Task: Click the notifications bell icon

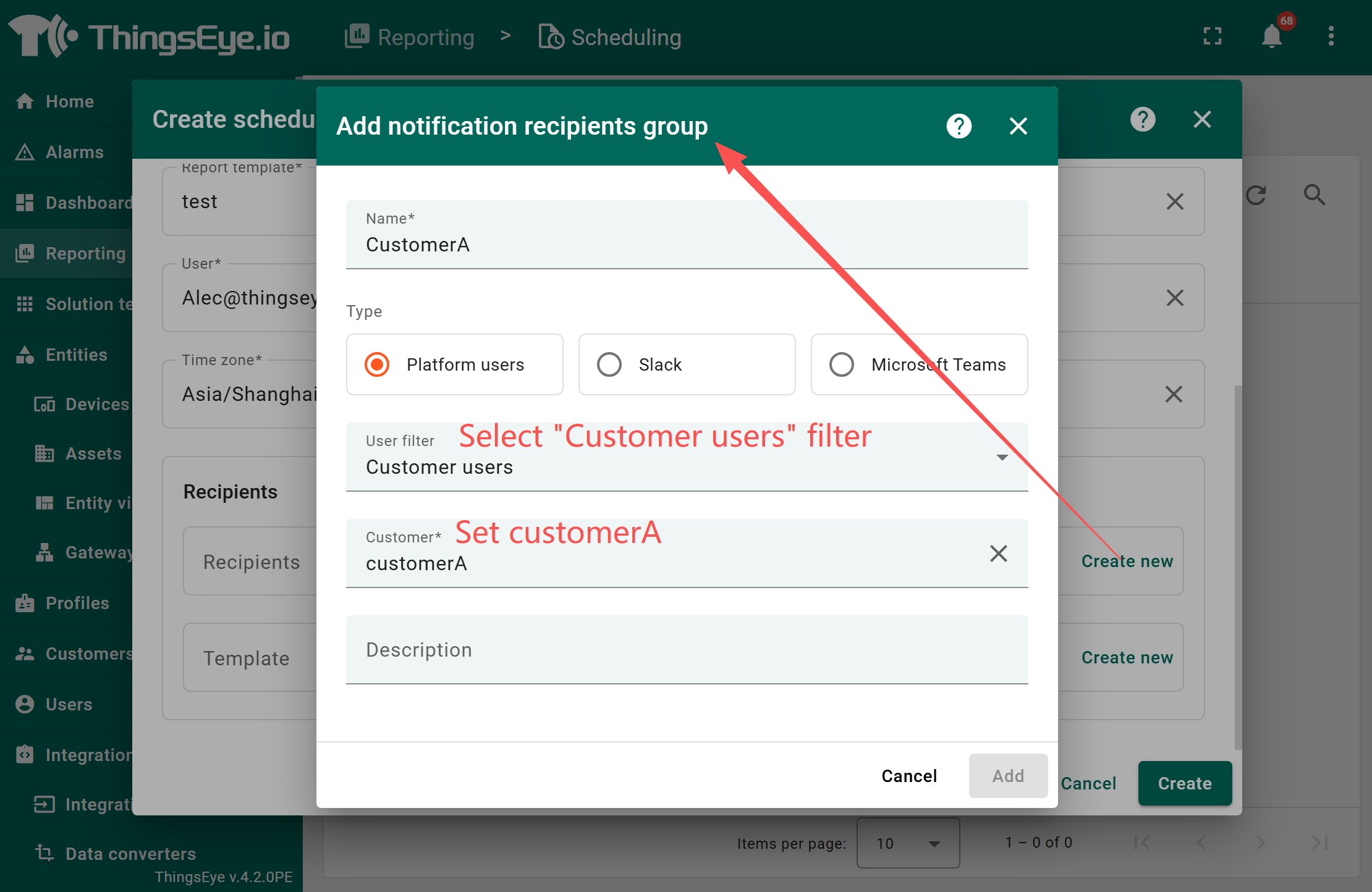Action: coord(1272,36)
